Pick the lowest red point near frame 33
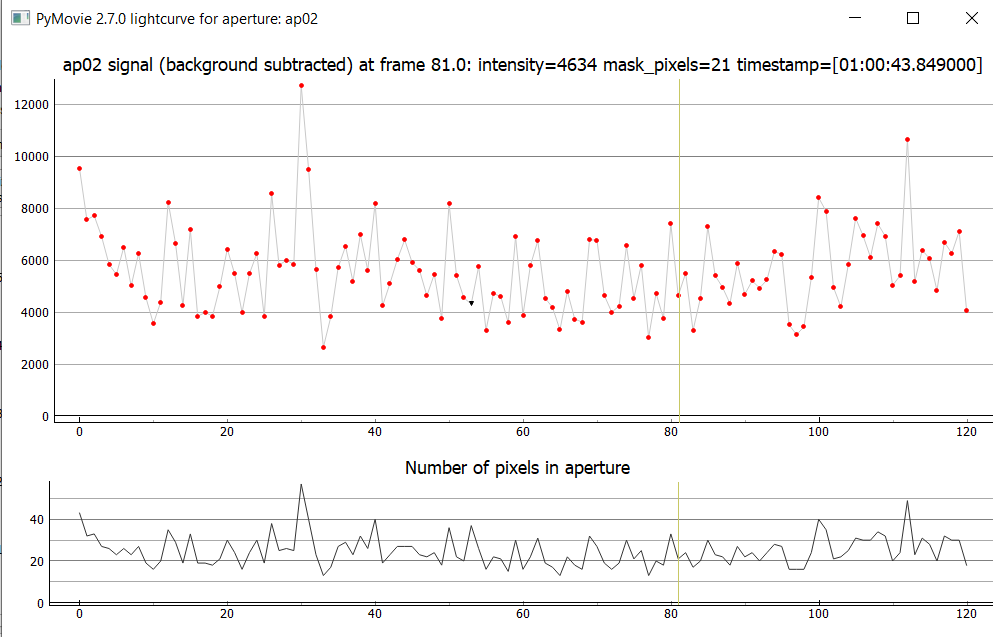The width and height of the screenshot is (1002, 637). pos(323,347)
